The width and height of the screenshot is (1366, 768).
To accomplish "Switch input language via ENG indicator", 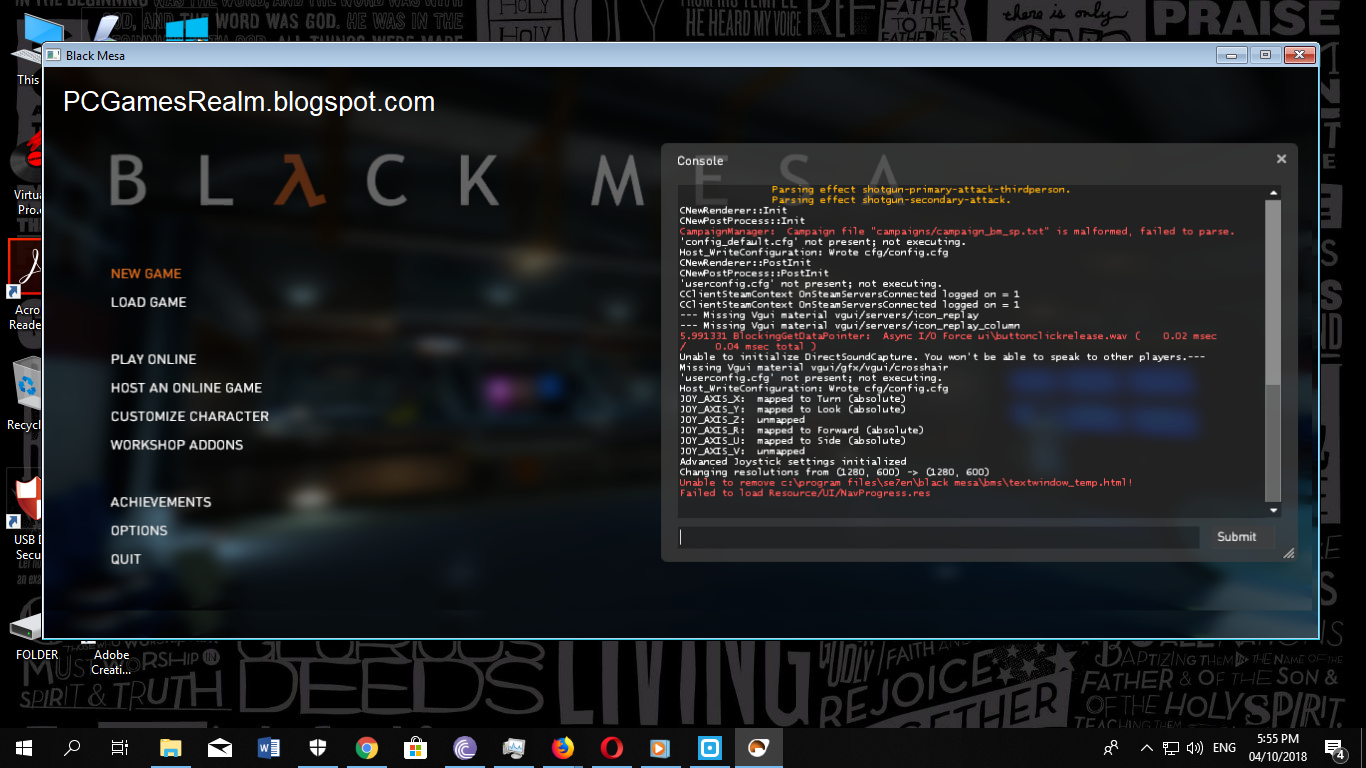I will [1224, 747].
